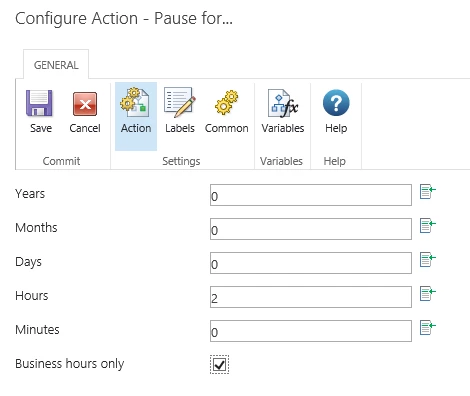Insert reference for the Hours field
Viewport: 470px width, 396px height.
(x=428, y=293)
